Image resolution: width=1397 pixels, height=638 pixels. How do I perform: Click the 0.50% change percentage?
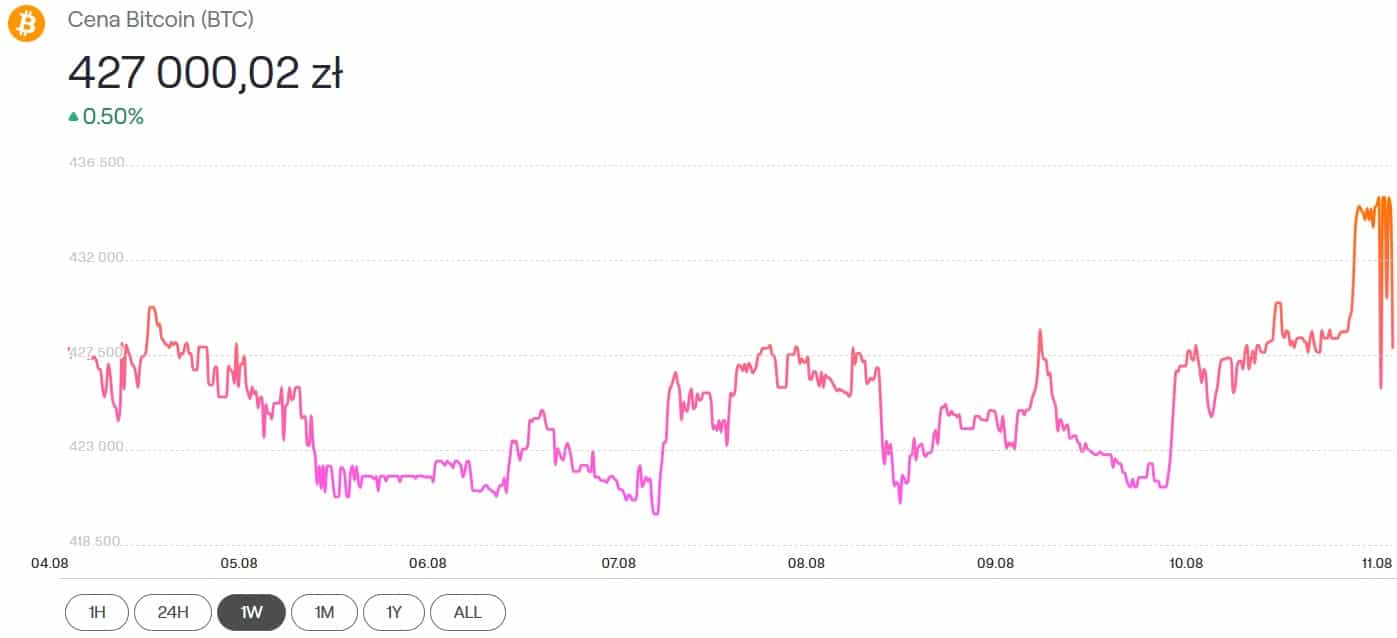click(113, 117)
